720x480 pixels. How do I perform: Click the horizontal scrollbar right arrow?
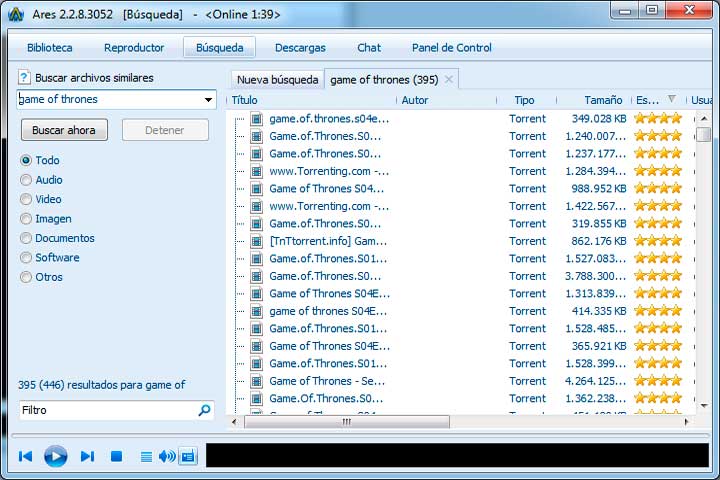tap(686, 422)
